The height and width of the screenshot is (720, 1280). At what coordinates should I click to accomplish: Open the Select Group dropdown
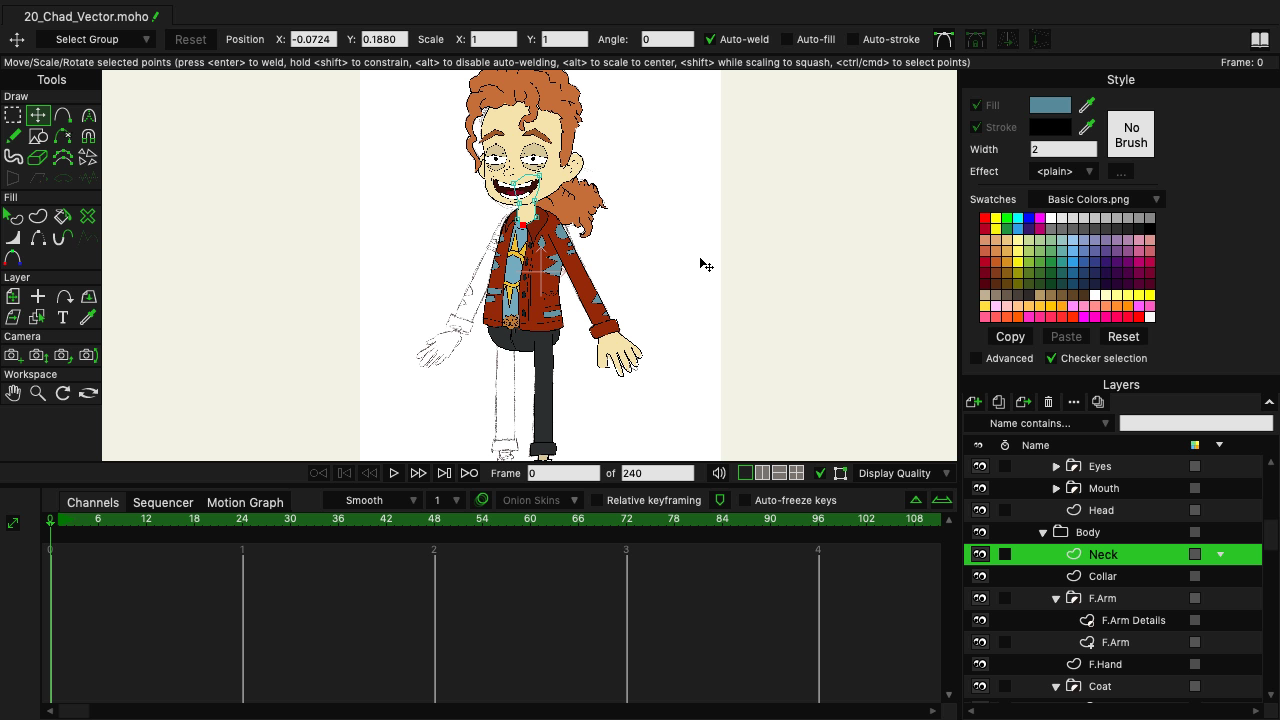point(97,39)
